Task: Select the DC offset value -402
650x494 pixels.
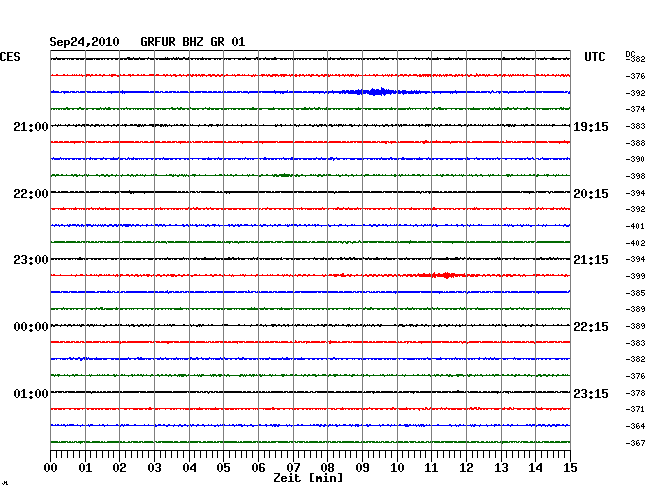Action: click(635, 243)
